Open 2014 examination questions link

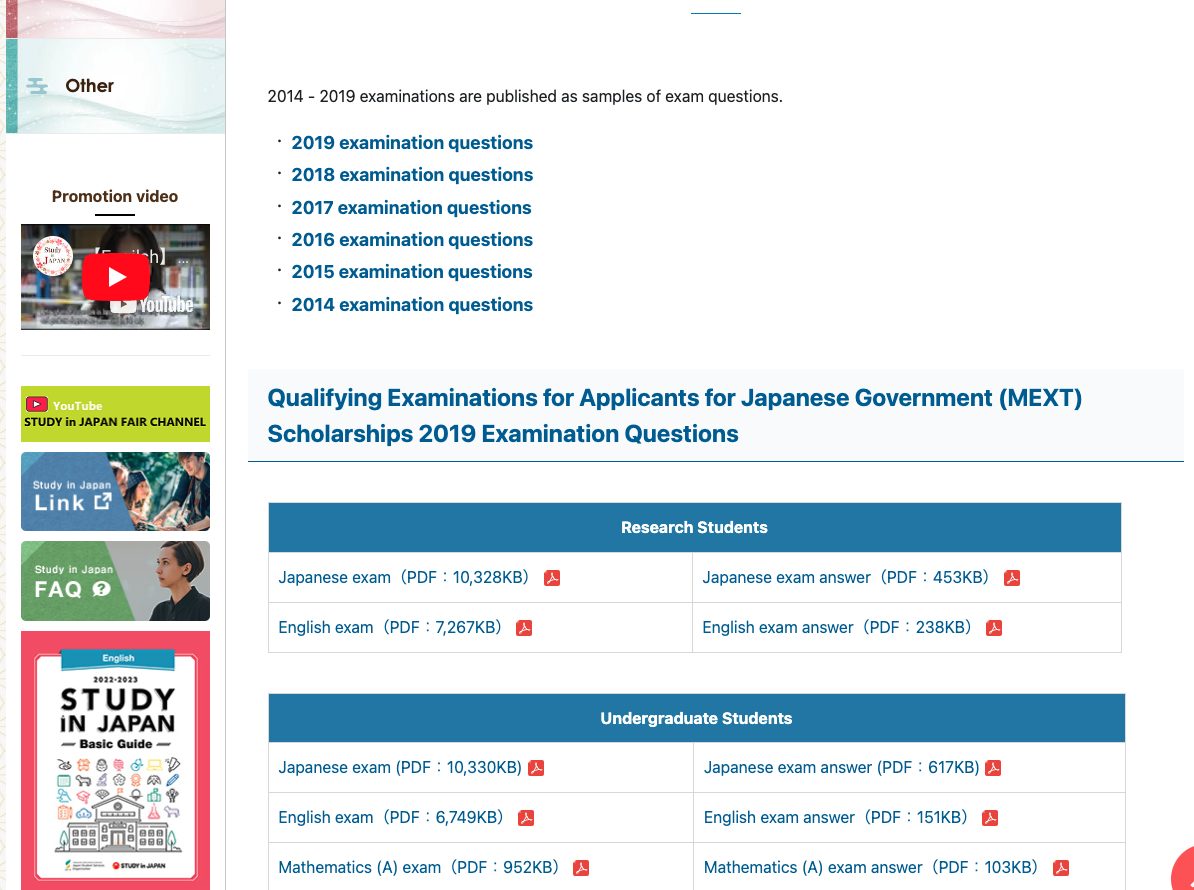point(412,305)
